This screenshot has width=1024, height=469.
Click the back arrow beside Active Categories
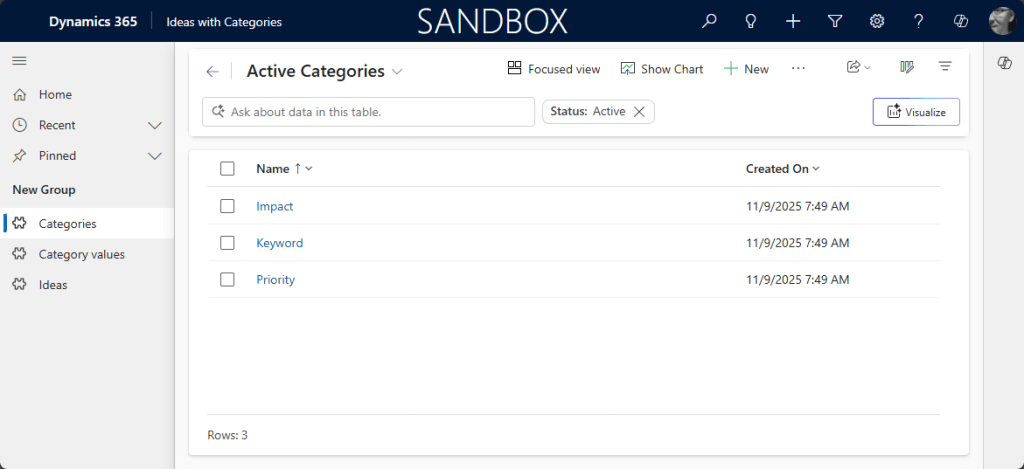pyautogui.click(x=212, y=71)
